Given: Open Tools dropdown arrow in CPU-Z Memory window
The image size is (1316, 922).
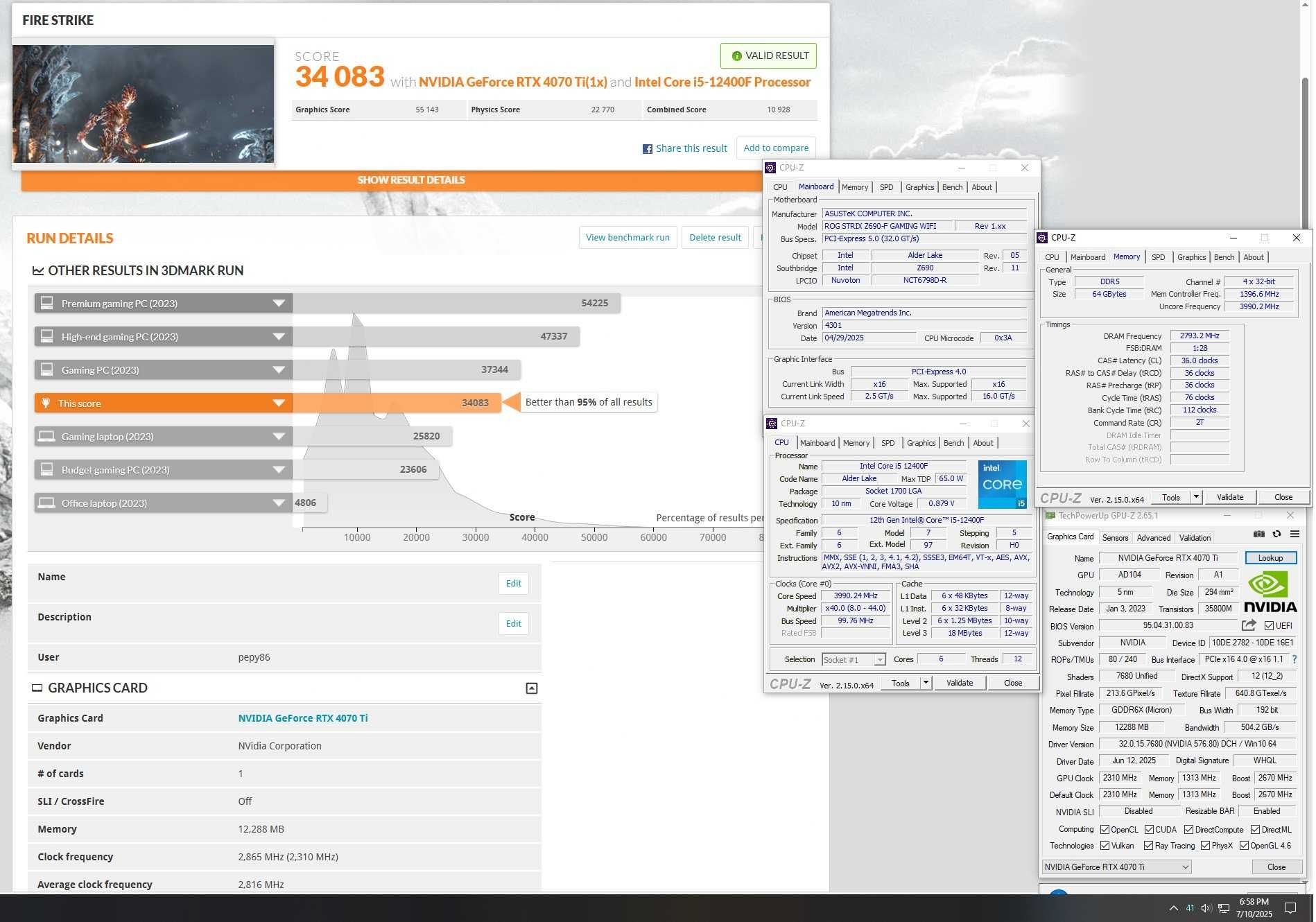Looking at the screenshot, I should (1195, 497).
